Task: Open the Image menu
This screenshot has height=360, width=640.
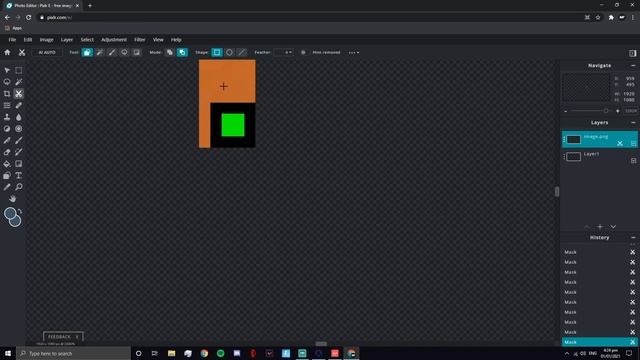Action: pyautogui.click(x=47, y=40)
